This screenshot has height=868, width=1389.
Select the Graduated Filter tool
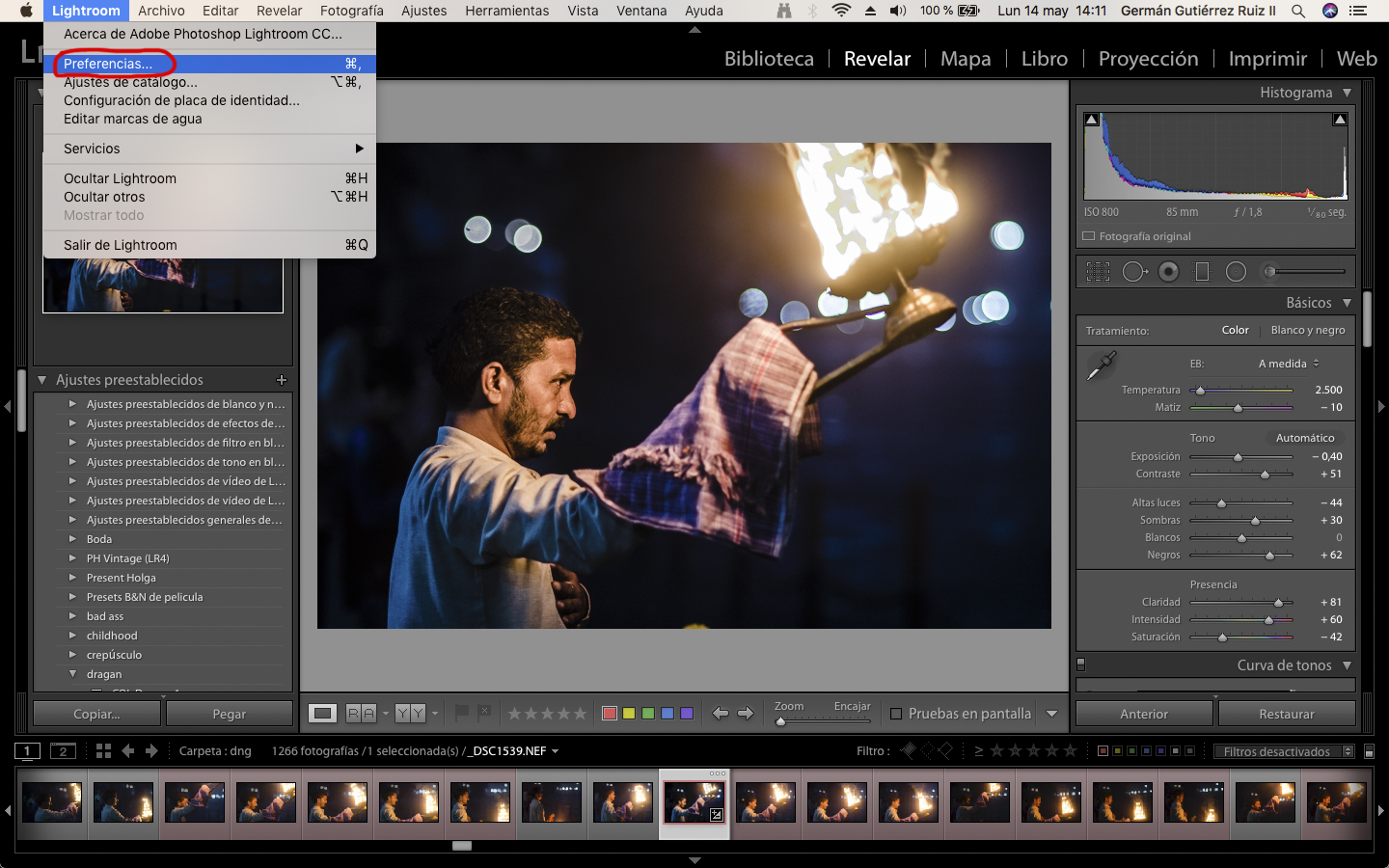pos(1202,272)
